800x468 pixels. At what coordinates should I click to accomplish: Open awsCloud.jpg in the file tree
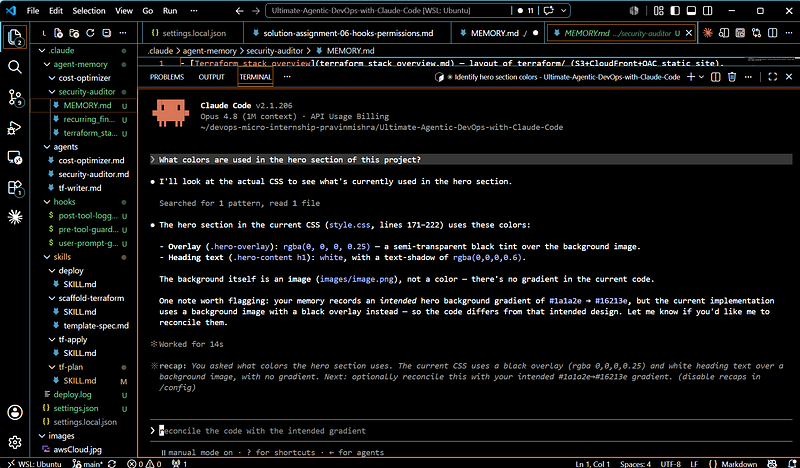77,450
